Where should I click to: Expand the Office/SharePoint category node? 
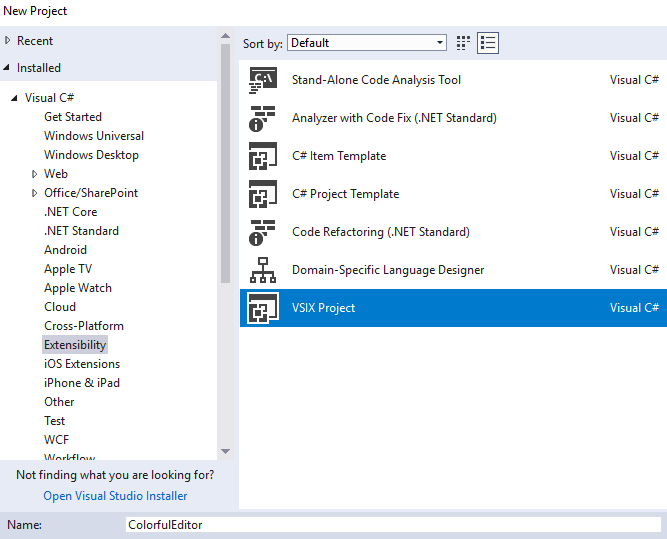34,193
